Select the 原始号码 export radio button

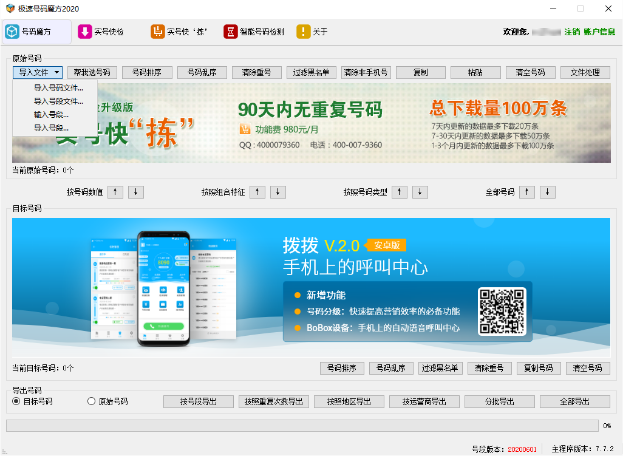(91, 401)
